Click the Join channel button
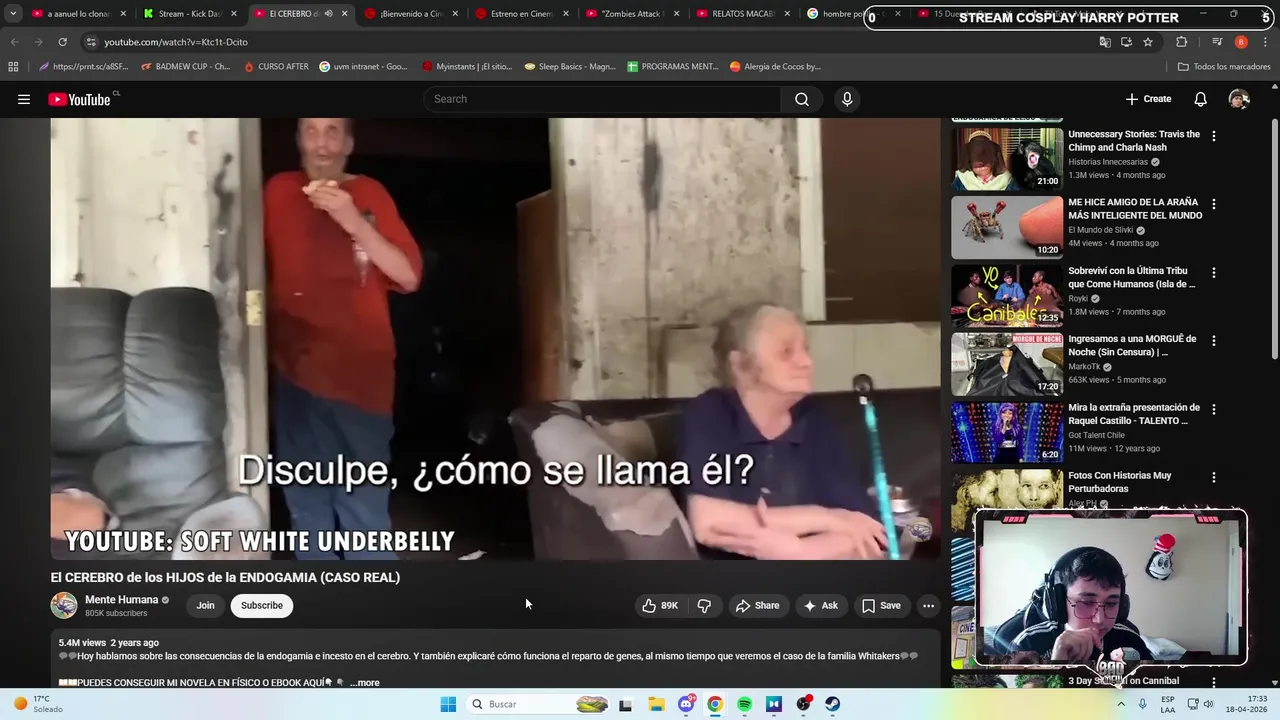1280x720 pixels. [x=205, y=605]
